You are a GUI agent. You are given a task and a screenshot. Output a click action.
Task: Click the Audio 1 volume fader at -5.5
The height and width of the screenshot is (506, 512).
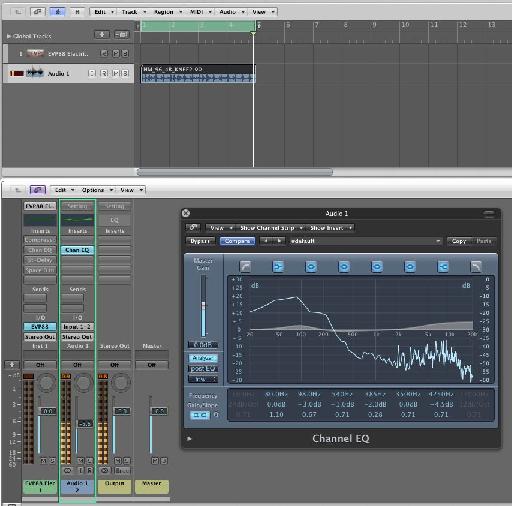click(85, 424)
